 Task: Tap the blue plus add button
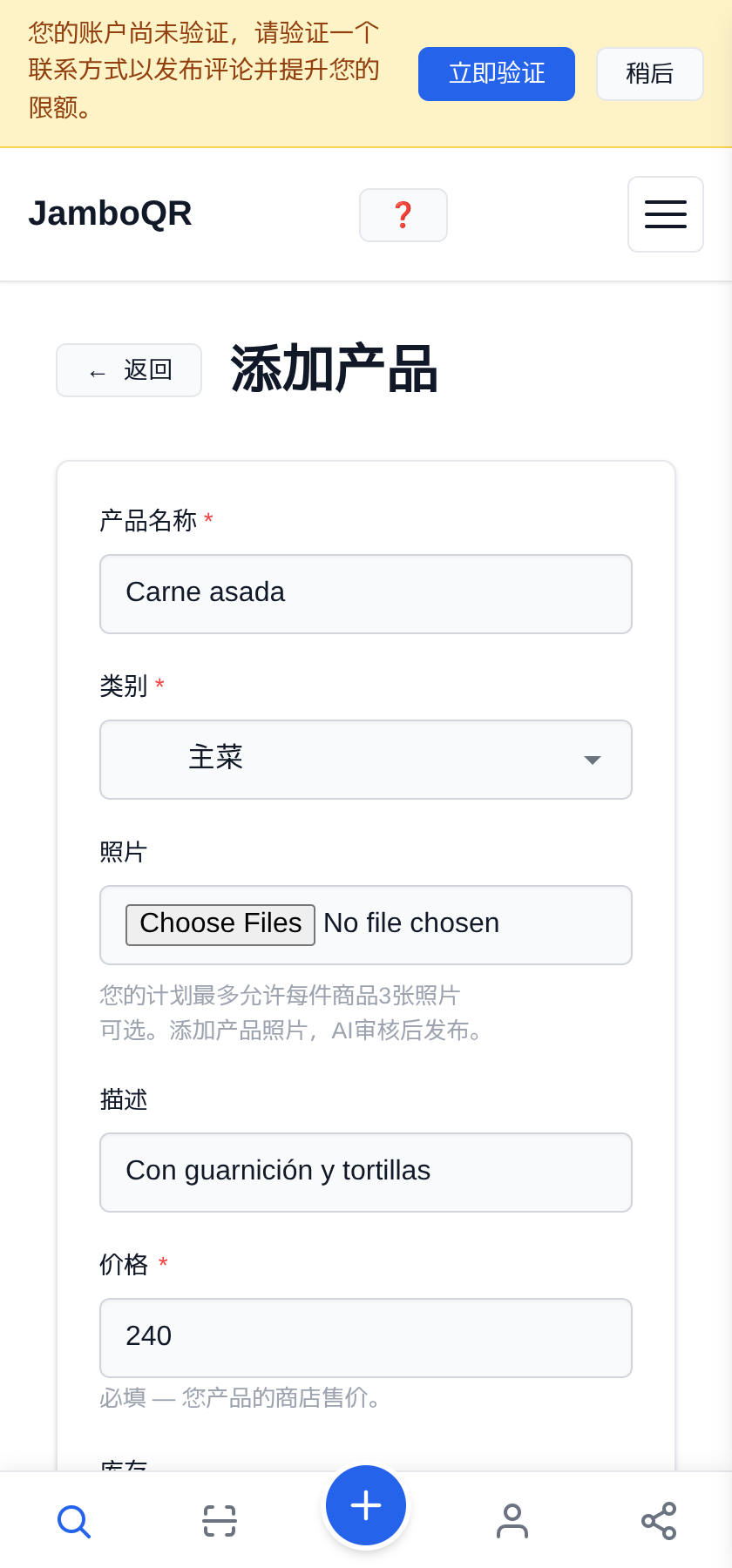tap(366, 1505)
